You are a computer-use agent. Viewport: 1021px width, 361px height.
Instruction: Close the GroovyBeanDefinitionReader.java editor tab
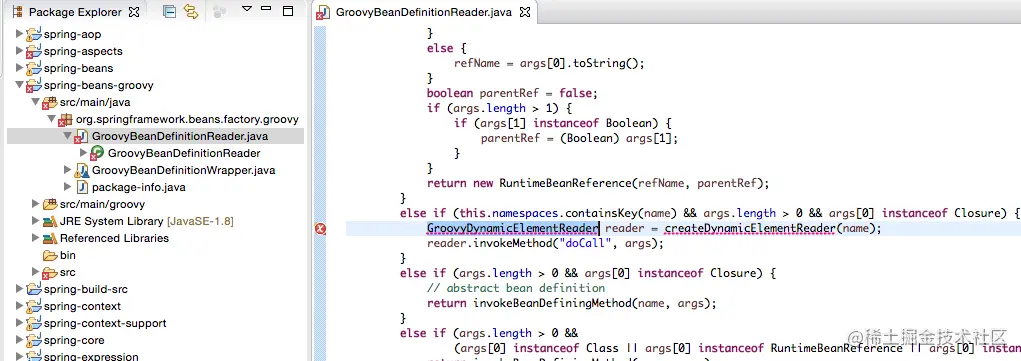(x=525, y=12)
